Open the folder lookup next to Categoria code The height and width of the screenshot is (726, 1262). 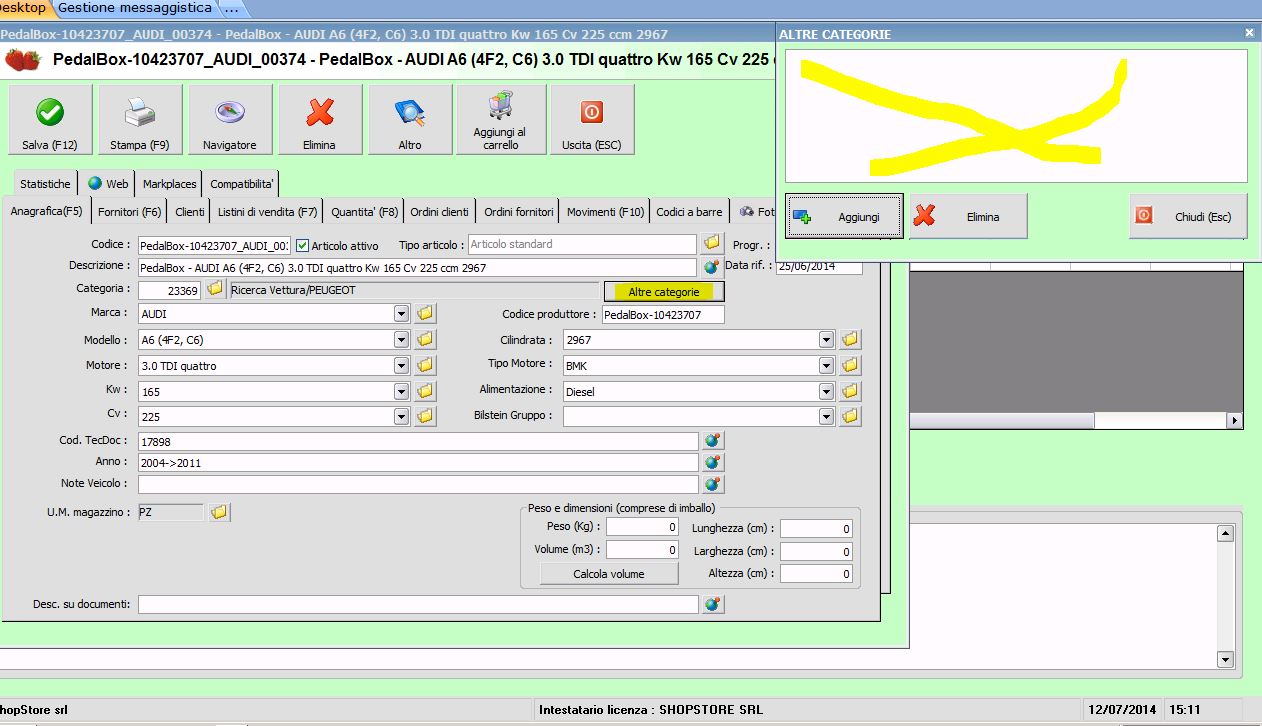coord(215,289)
